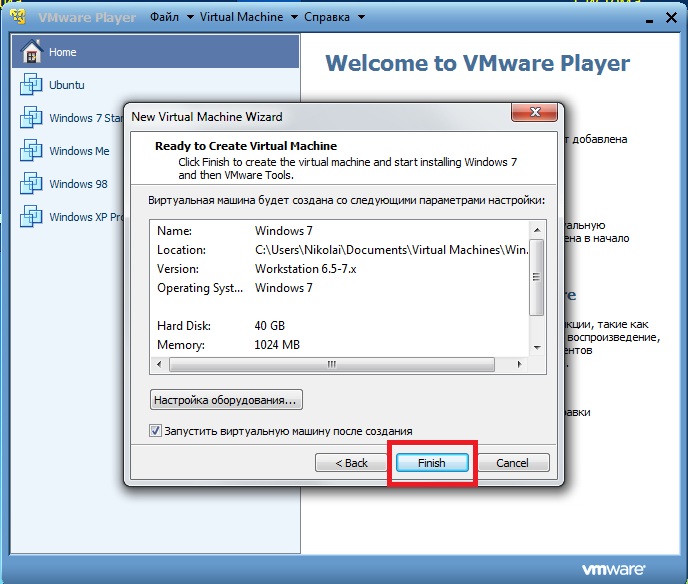The width and height of the screenshot is (688, 584).
Task: Toggle the power-on-after-creation checkbox
Action: coord(155,430)
